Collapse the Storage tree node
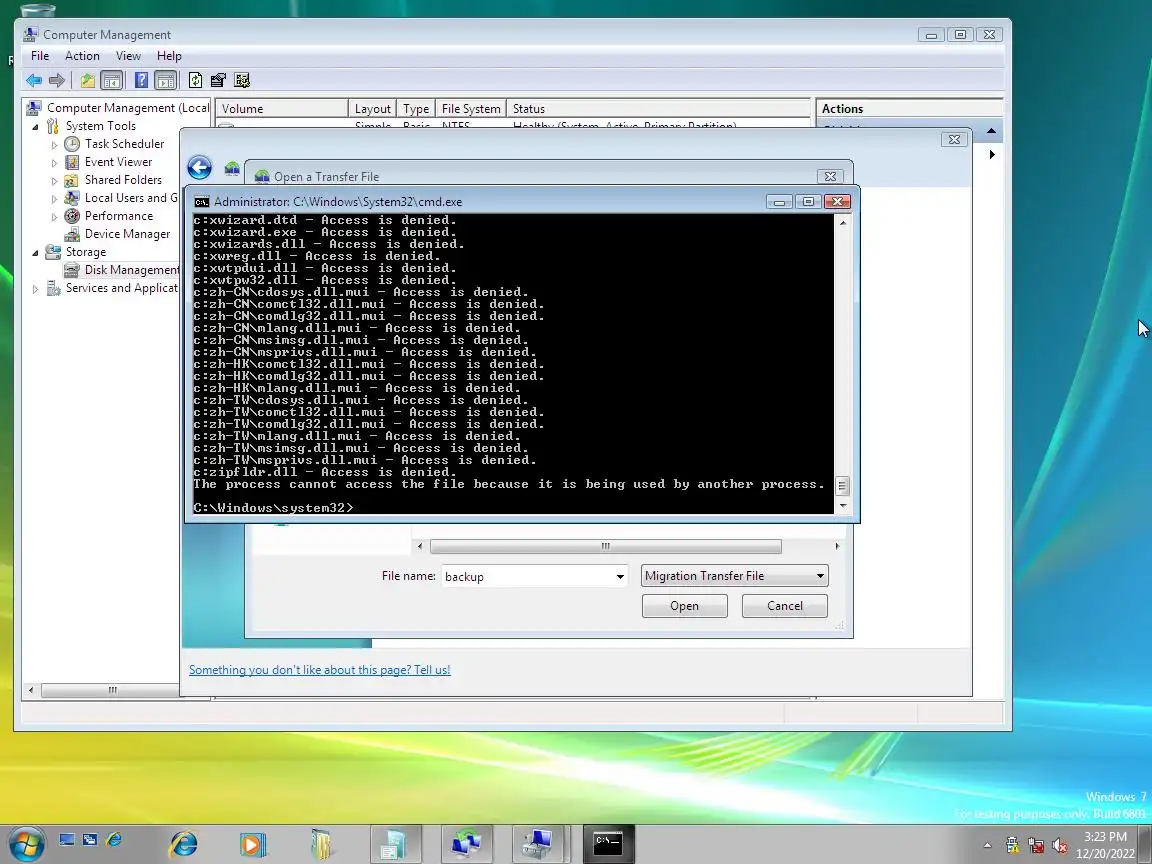1152x864 pixels. pyautogui.click(x=35, y=253)
